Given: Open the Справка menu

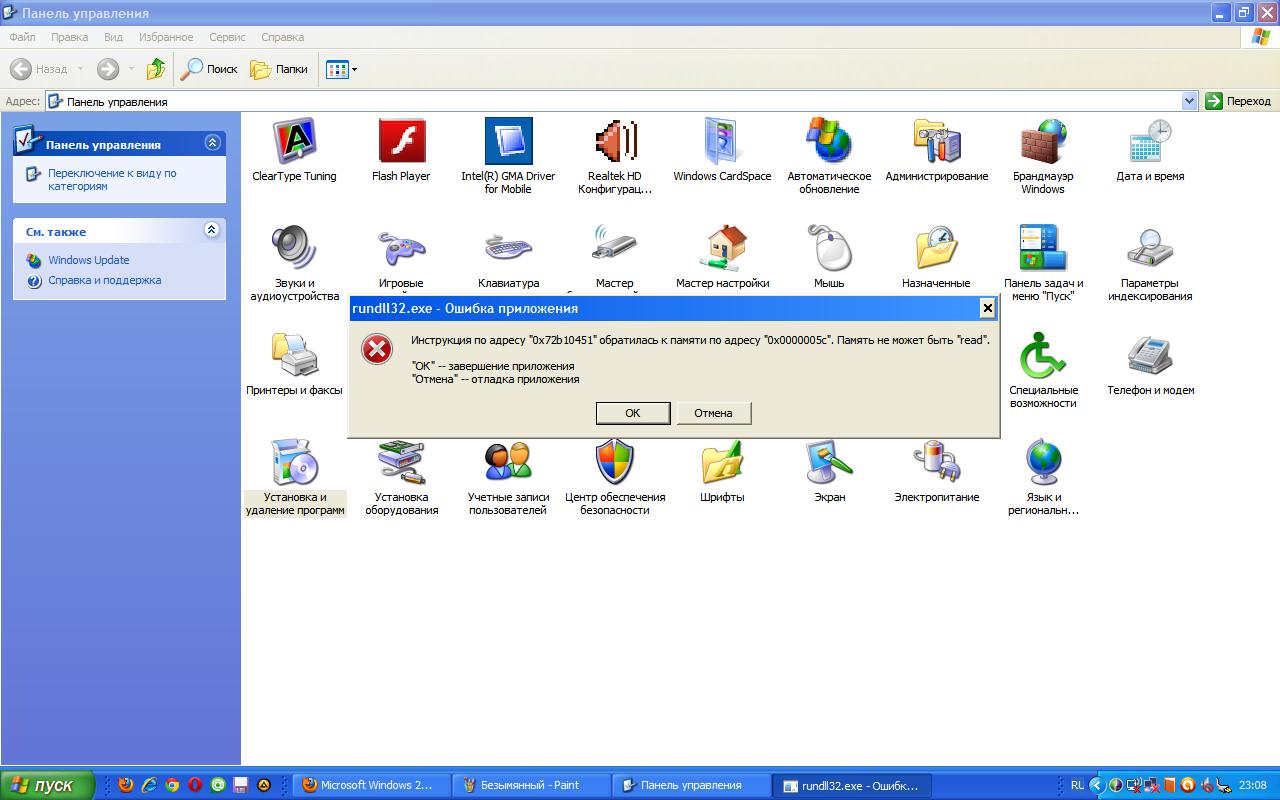Looking at the screenshot, I should pos(282,37).
